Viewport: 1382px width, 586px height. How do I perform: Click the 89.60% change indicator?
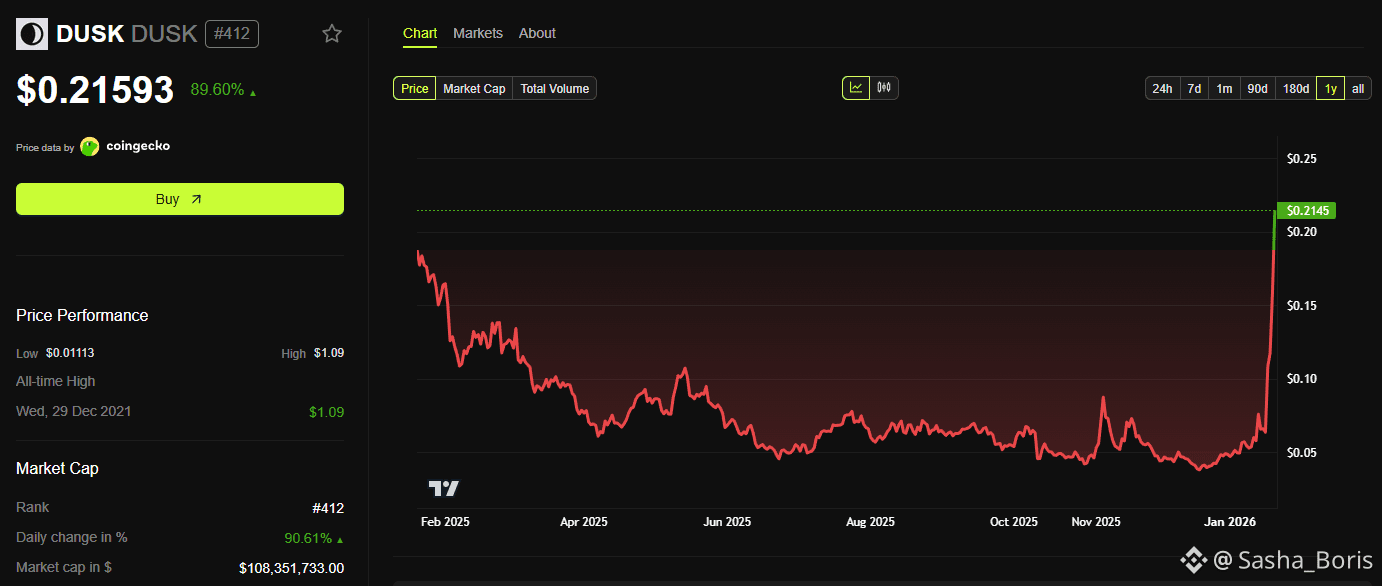[x=224, y=90]
